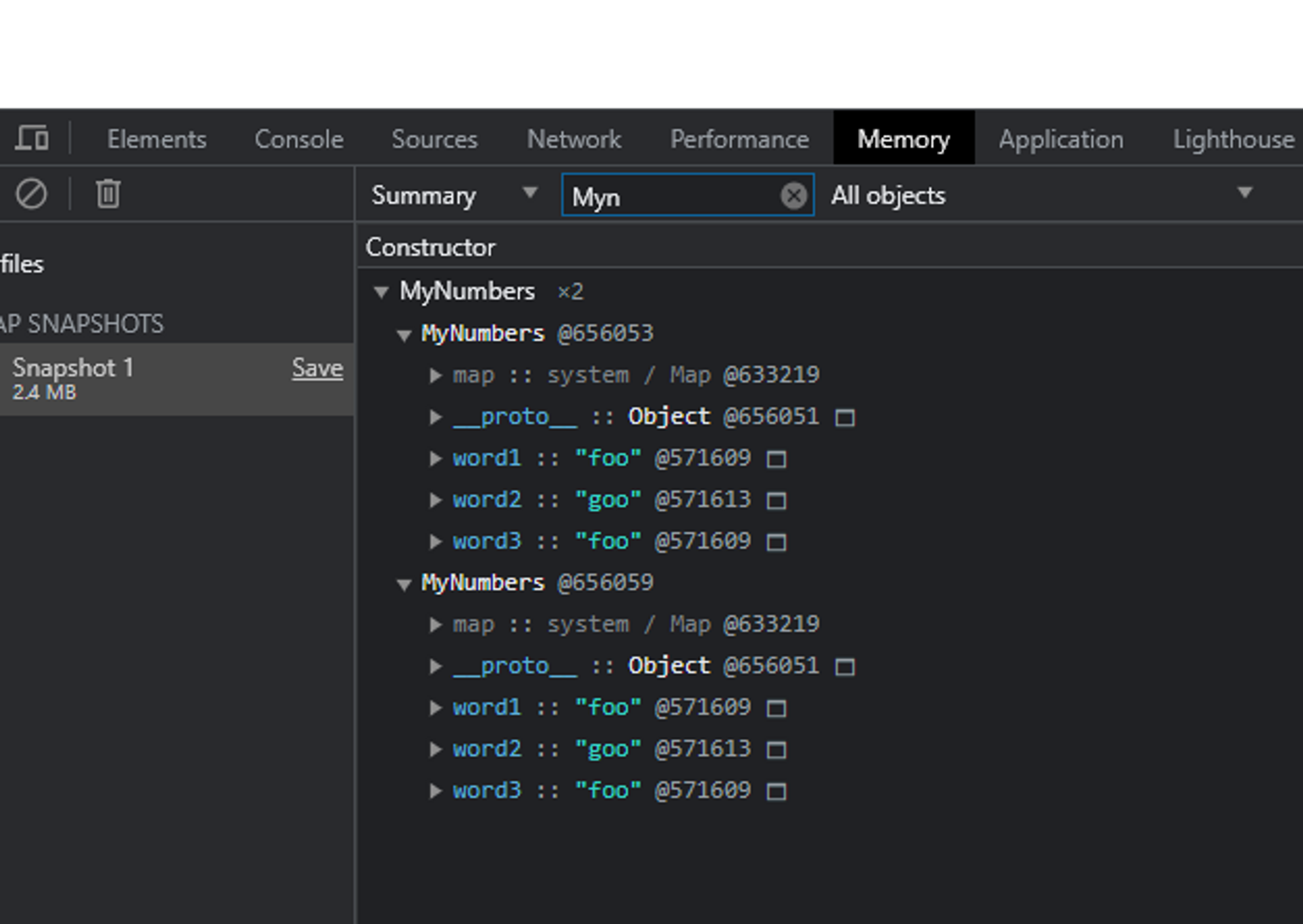Viewport: 1303px width, 924px height.
Task: Select MyNumbers @656059 row text
Action: coord(537,583)
